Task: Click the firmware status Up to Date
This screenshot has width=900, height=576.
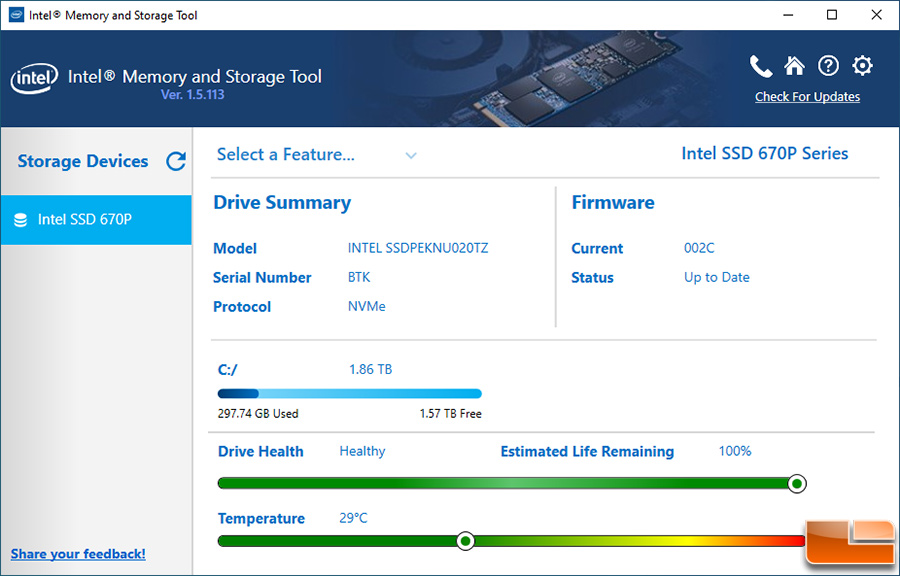Action: coord(716,278)
